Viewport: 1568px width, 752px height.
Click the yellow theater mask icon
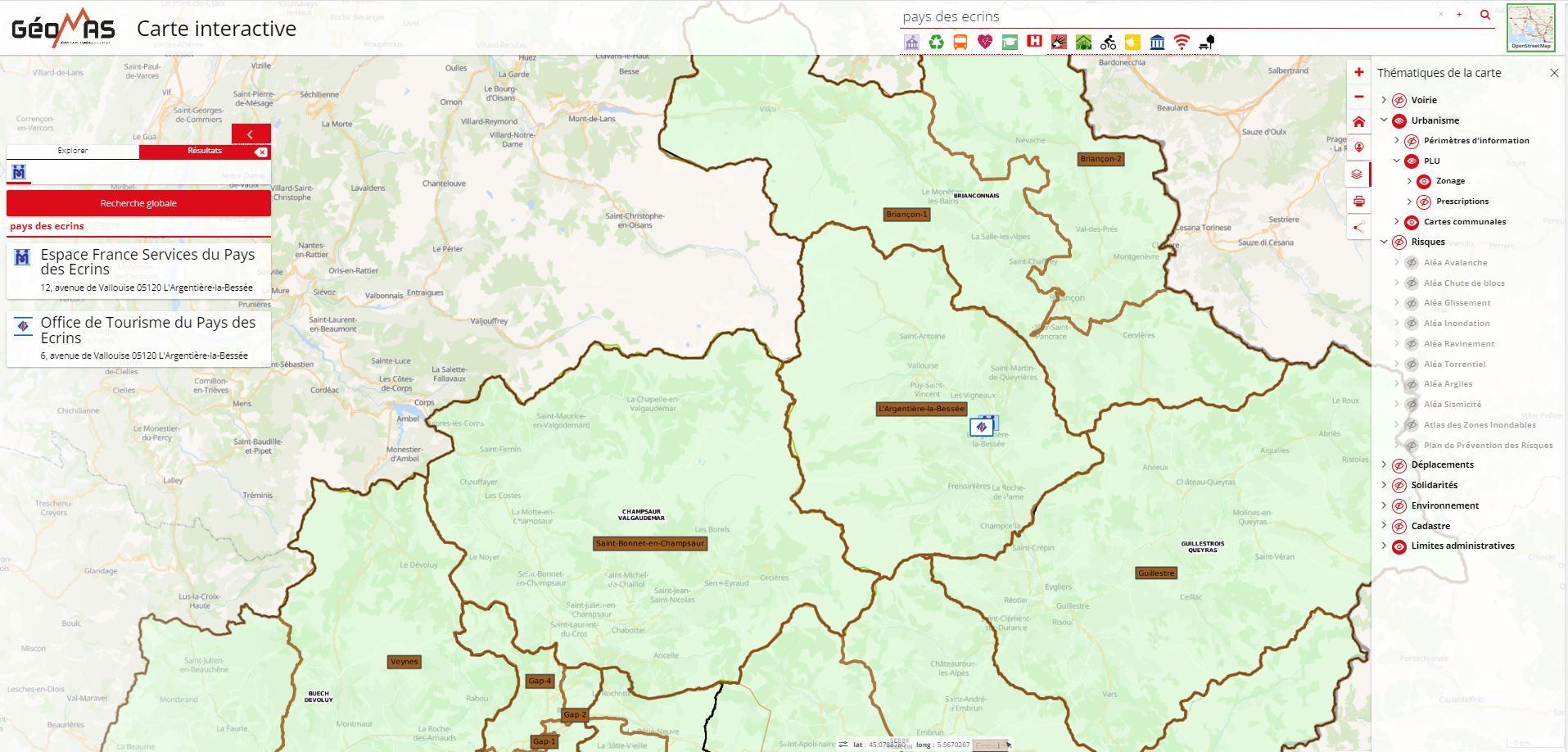pyautogui.click(x=1132, y=42)
